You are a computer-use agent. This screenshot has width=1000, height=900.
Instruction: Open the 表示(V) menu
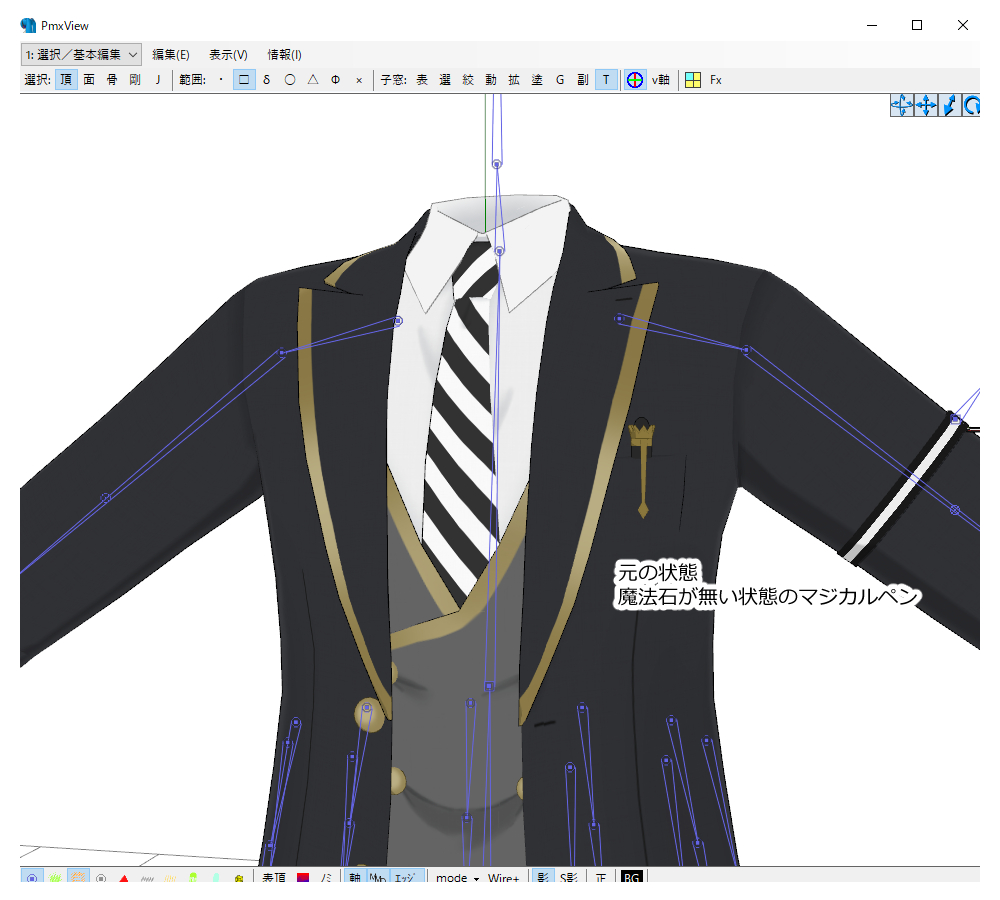click(228, 55)
